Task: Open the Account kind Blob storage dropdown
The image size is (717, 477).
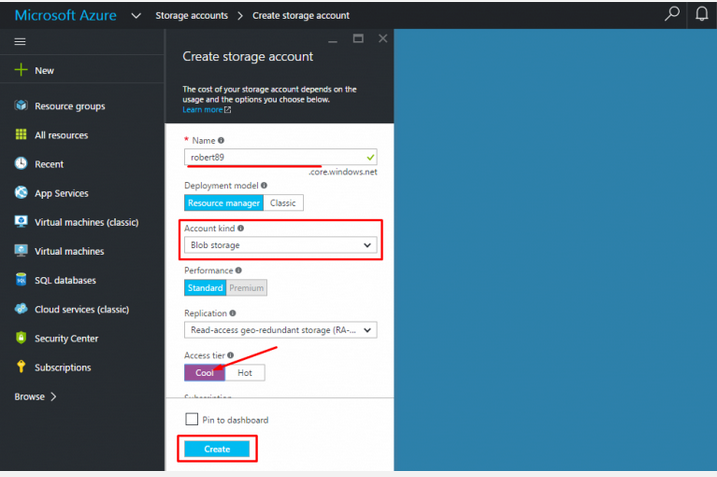Action: (280, 245)
